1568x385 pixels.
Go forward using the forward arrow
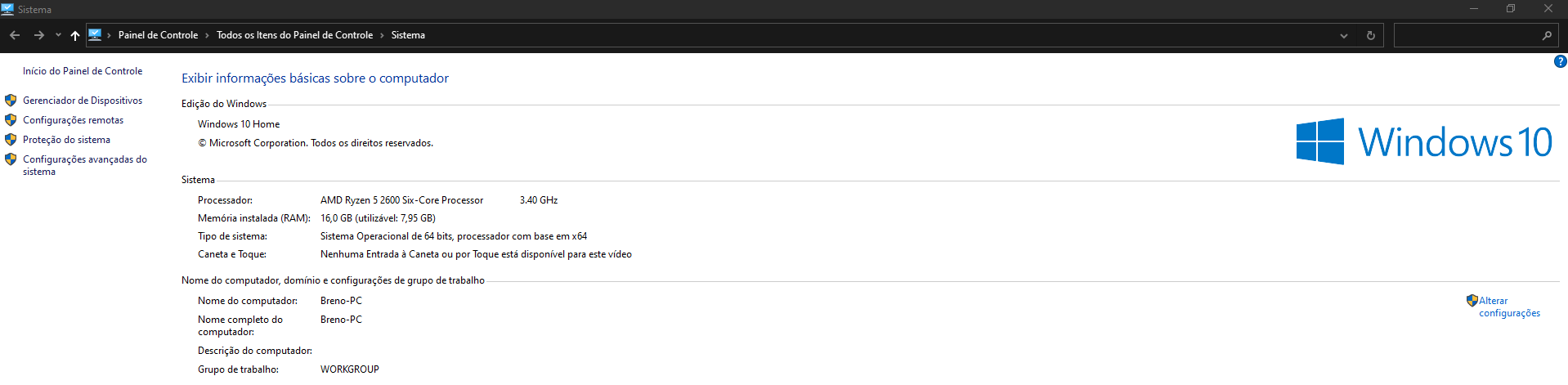(38, 35)
